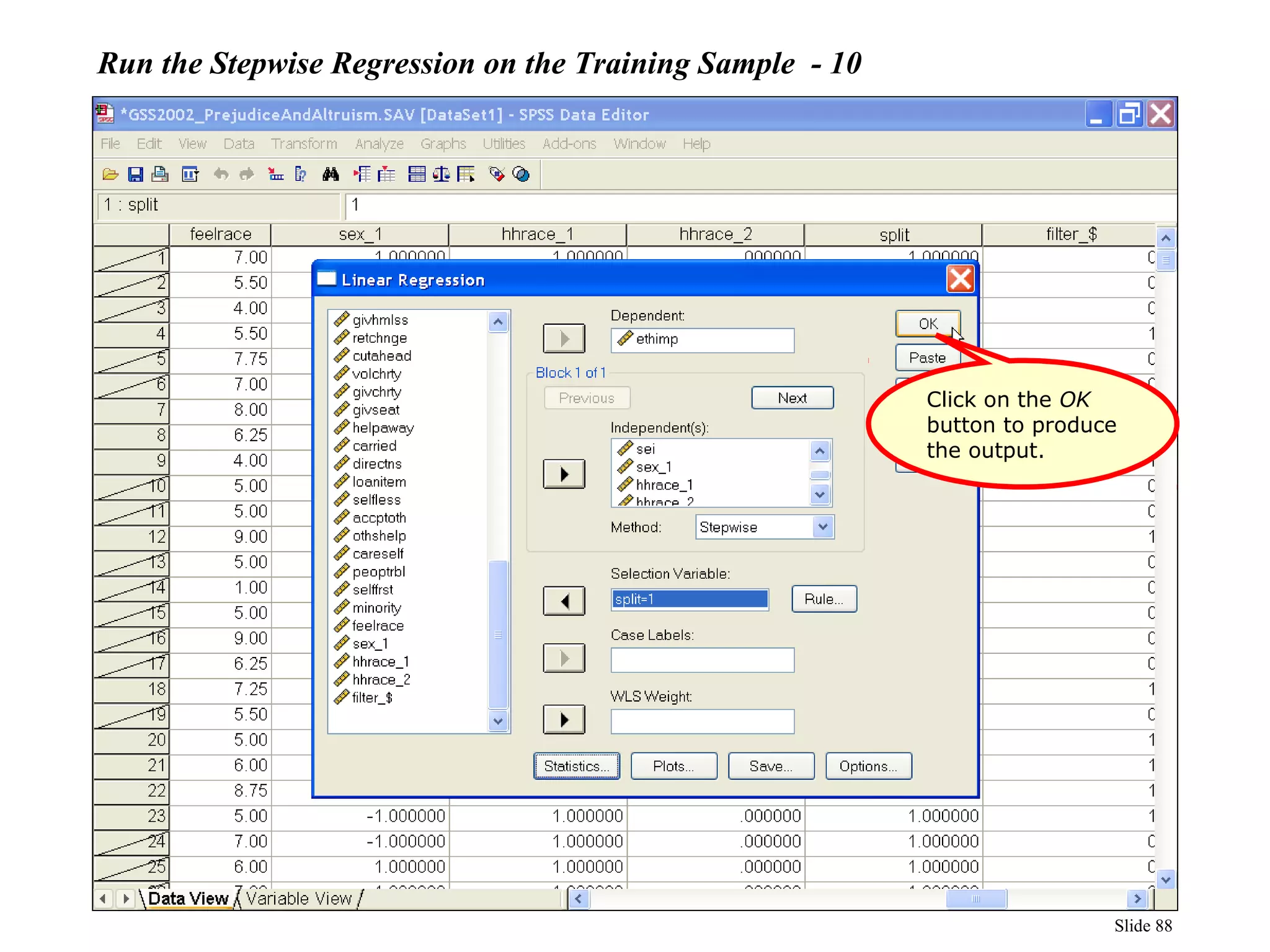Open the Utilities menu
This screenshot has width=1270, height=952.
point(504,144)
